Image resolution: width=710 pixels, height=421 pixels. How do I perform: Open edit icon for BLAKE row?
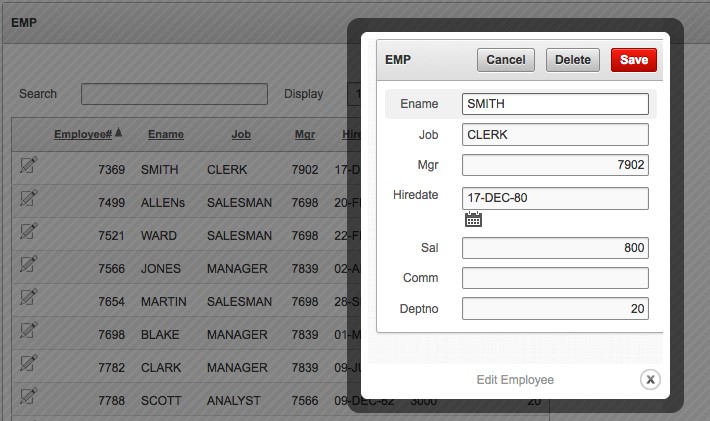pos(28,331)
